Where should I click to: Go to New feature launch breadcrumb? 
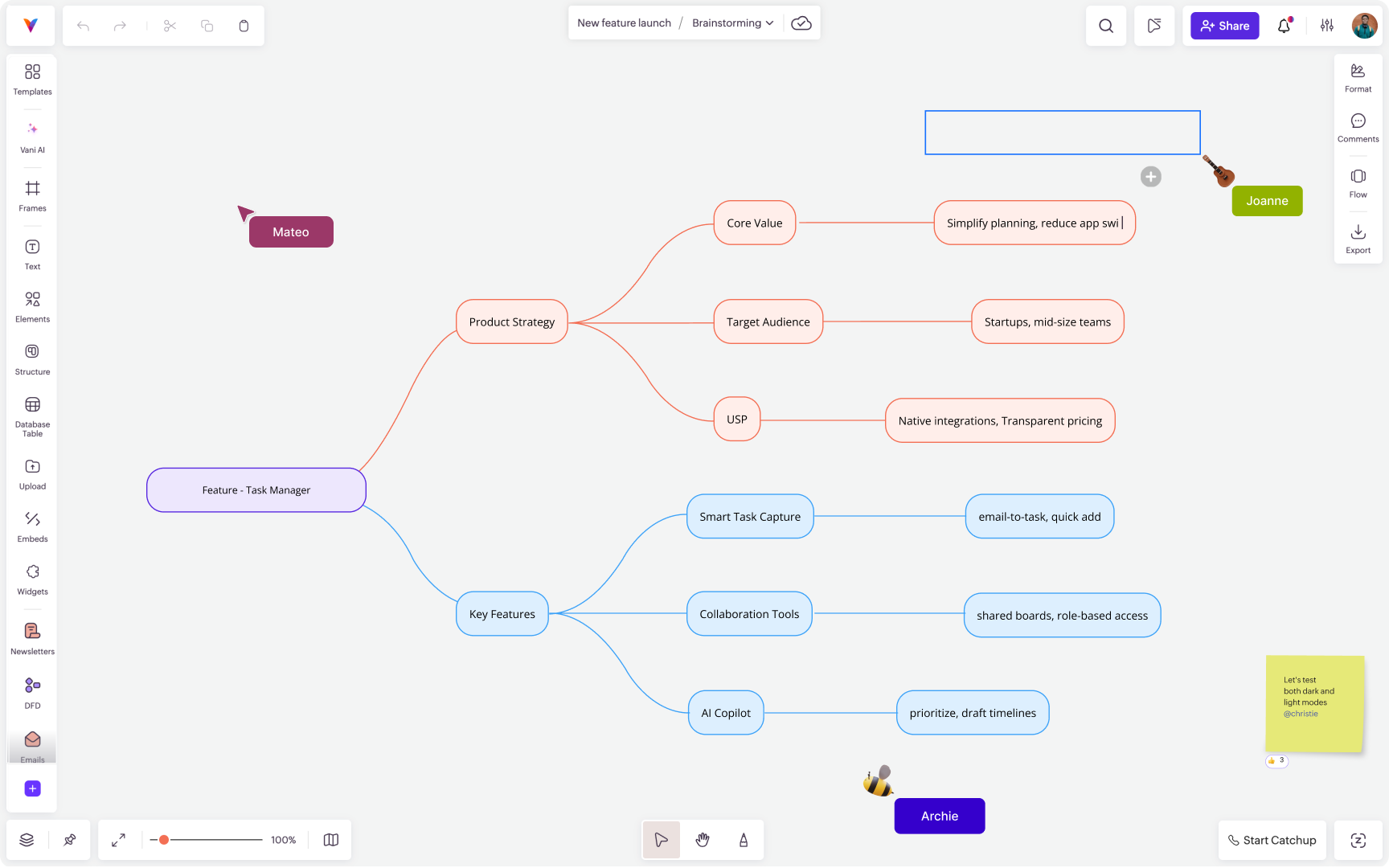pos(624,23)
